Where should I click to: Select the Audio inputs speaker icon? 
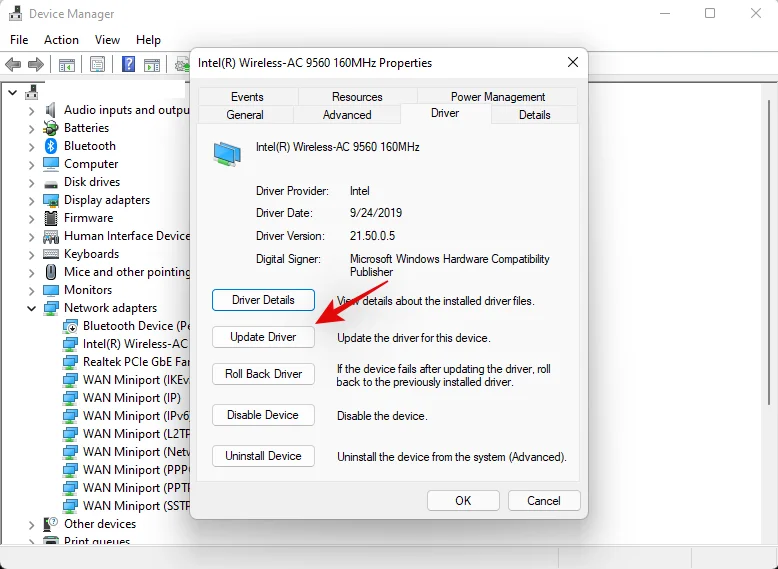click(50, 110)
